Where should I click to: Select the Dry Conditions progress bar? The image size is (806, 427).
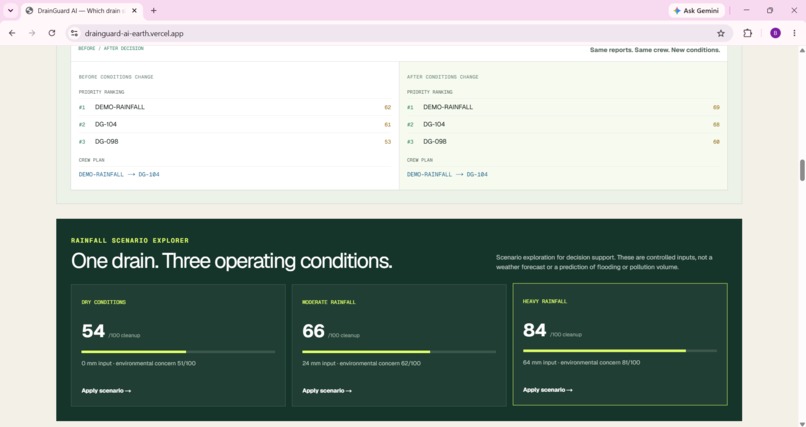coord(178,352)
